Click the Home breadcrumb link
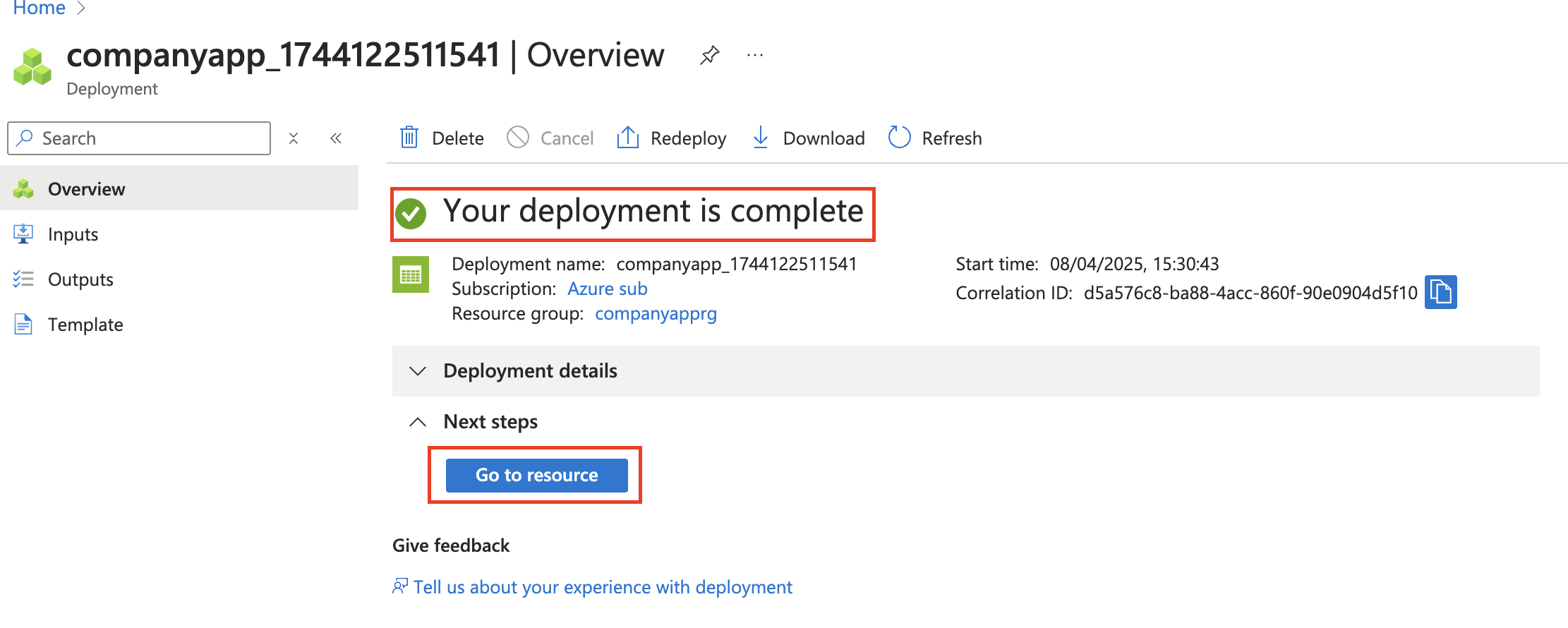 pos(39,8)
